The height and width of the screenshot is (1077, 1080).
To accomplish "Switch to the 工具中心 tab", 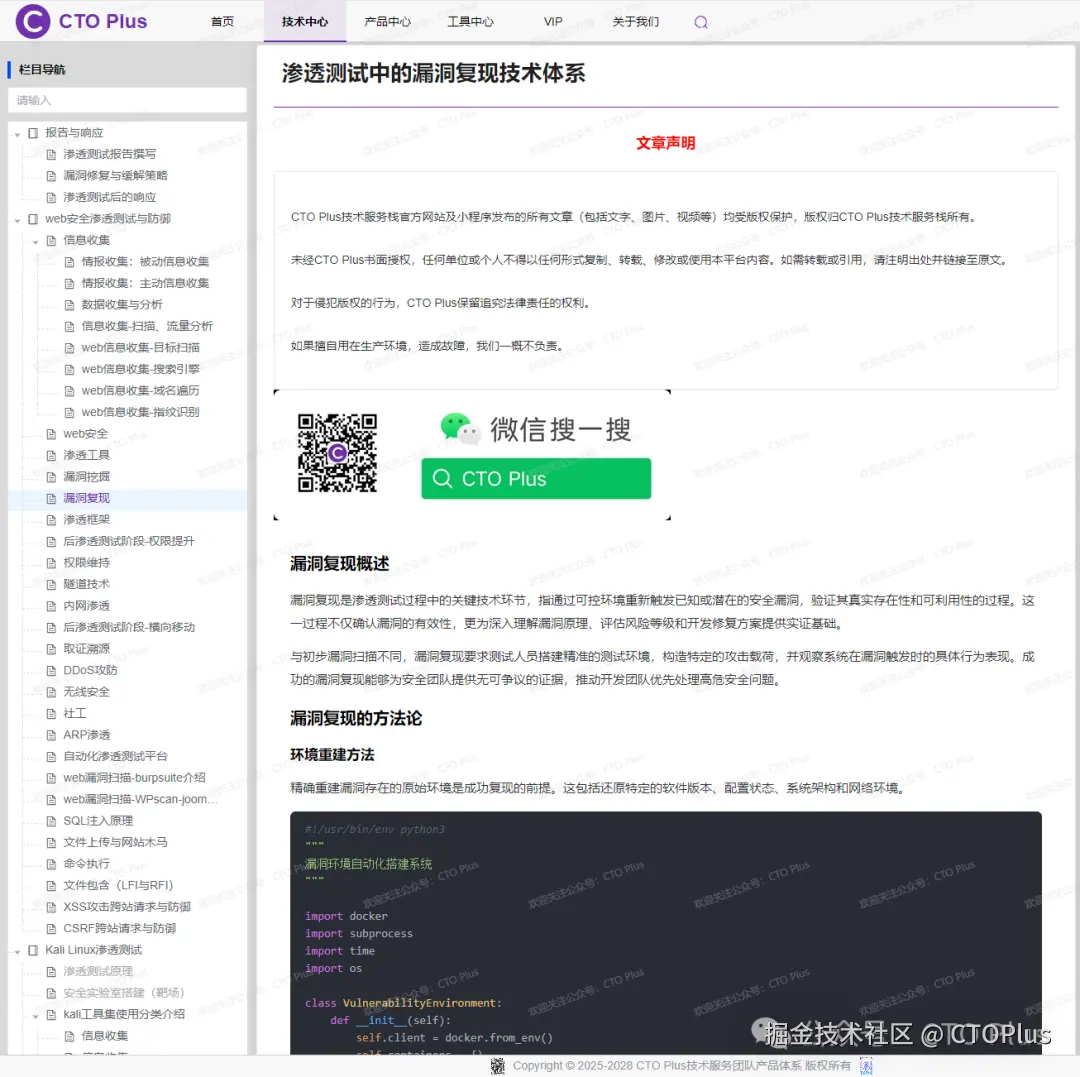I will (x=471, y=21).
